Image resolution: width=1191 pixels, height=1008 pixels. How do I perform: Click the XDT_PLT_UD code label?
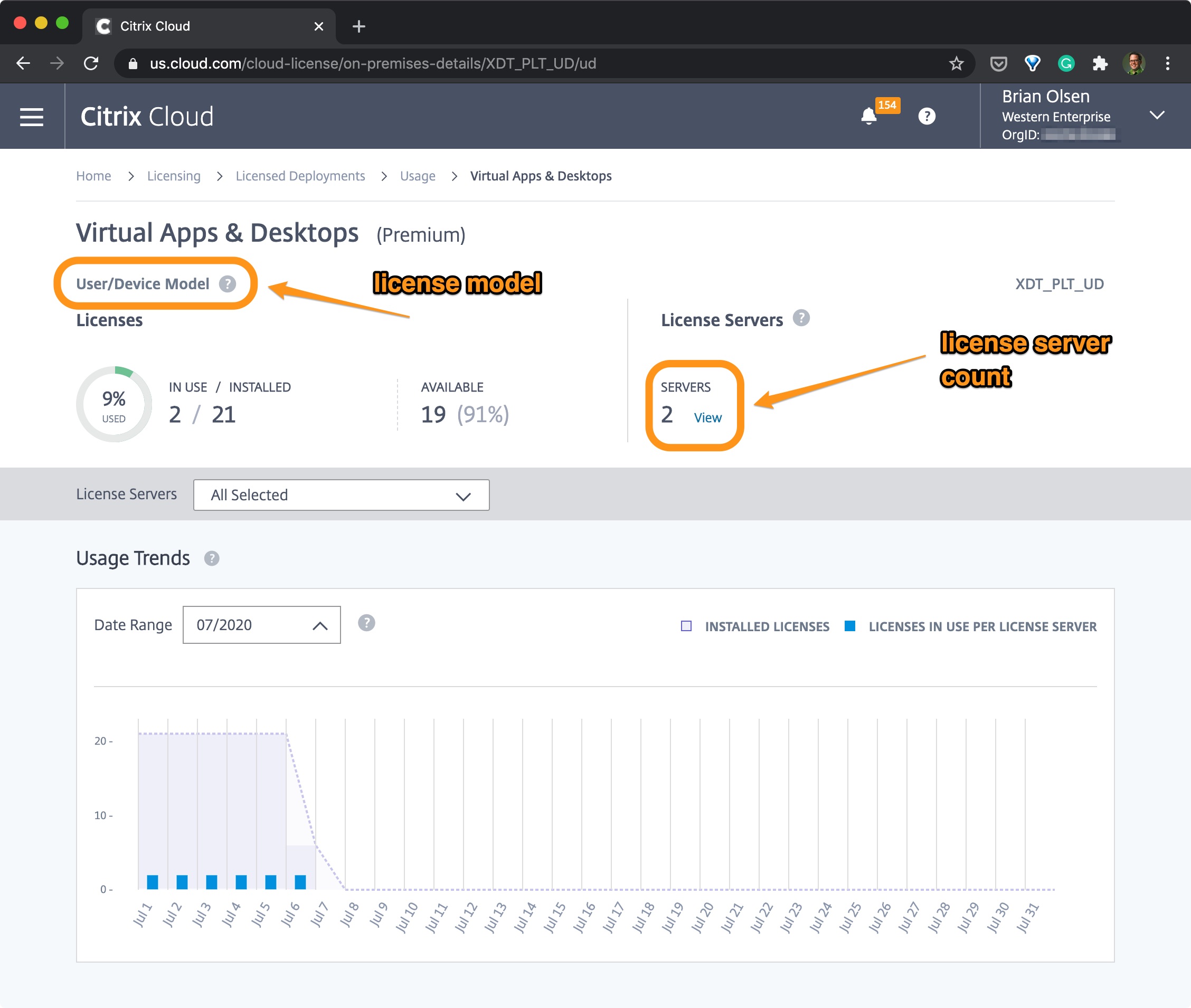point(1059,284)
